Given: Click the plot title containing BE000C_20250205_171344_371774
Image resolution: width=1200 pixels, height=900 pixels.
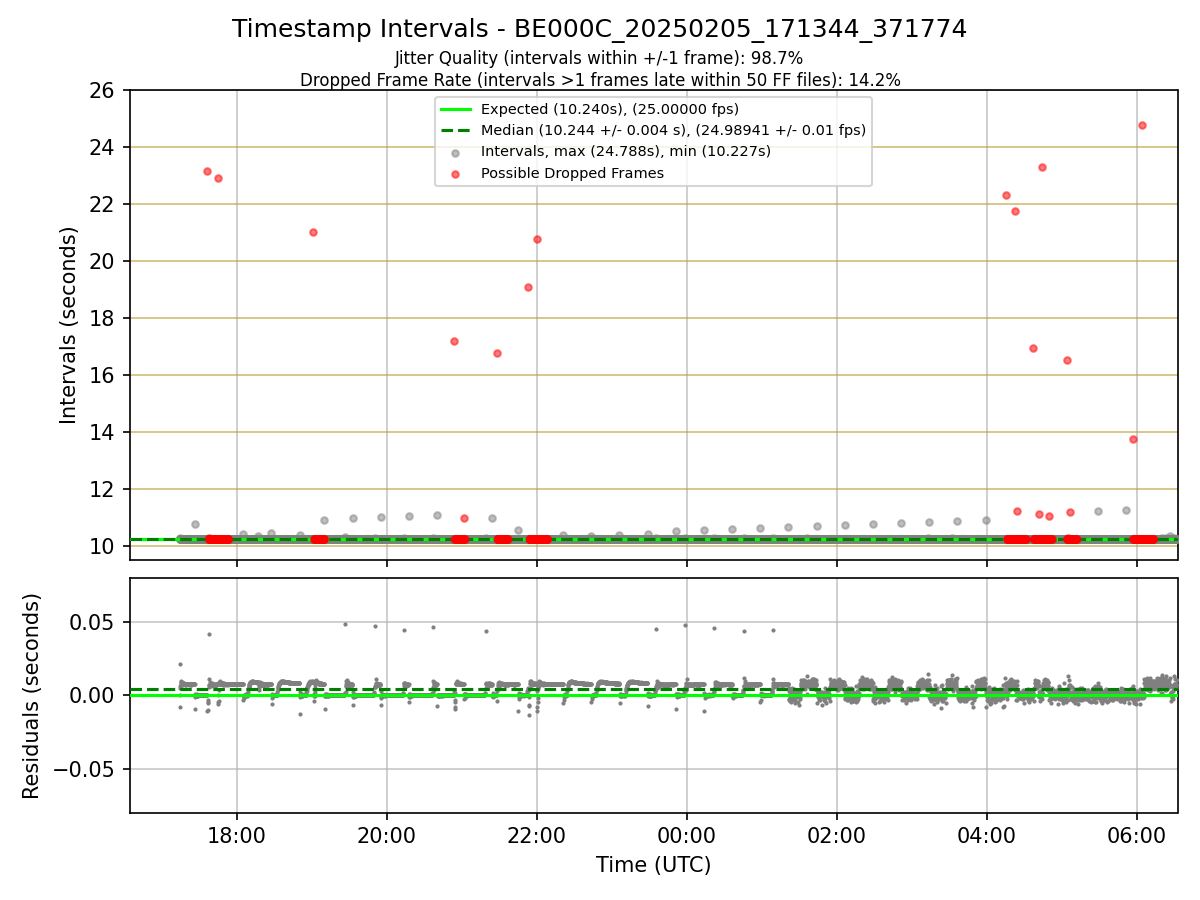Looking at the screenshot, I should [x=599, y=29].
